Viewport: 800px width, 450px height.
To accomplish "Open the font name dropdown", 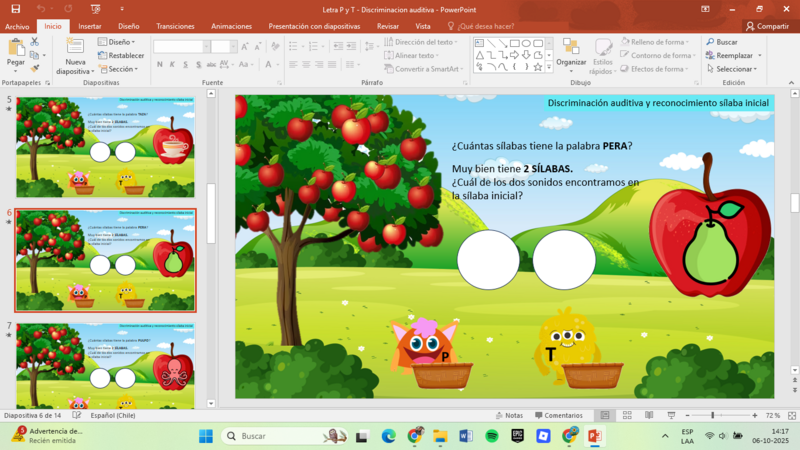I will [x=207, y=47].
